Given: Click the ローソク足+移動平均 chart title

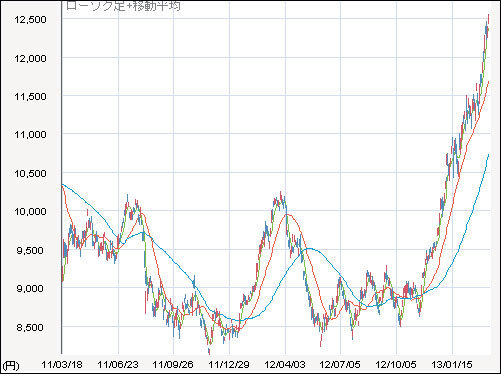Looking at the screenshot, I should (123, 6).
